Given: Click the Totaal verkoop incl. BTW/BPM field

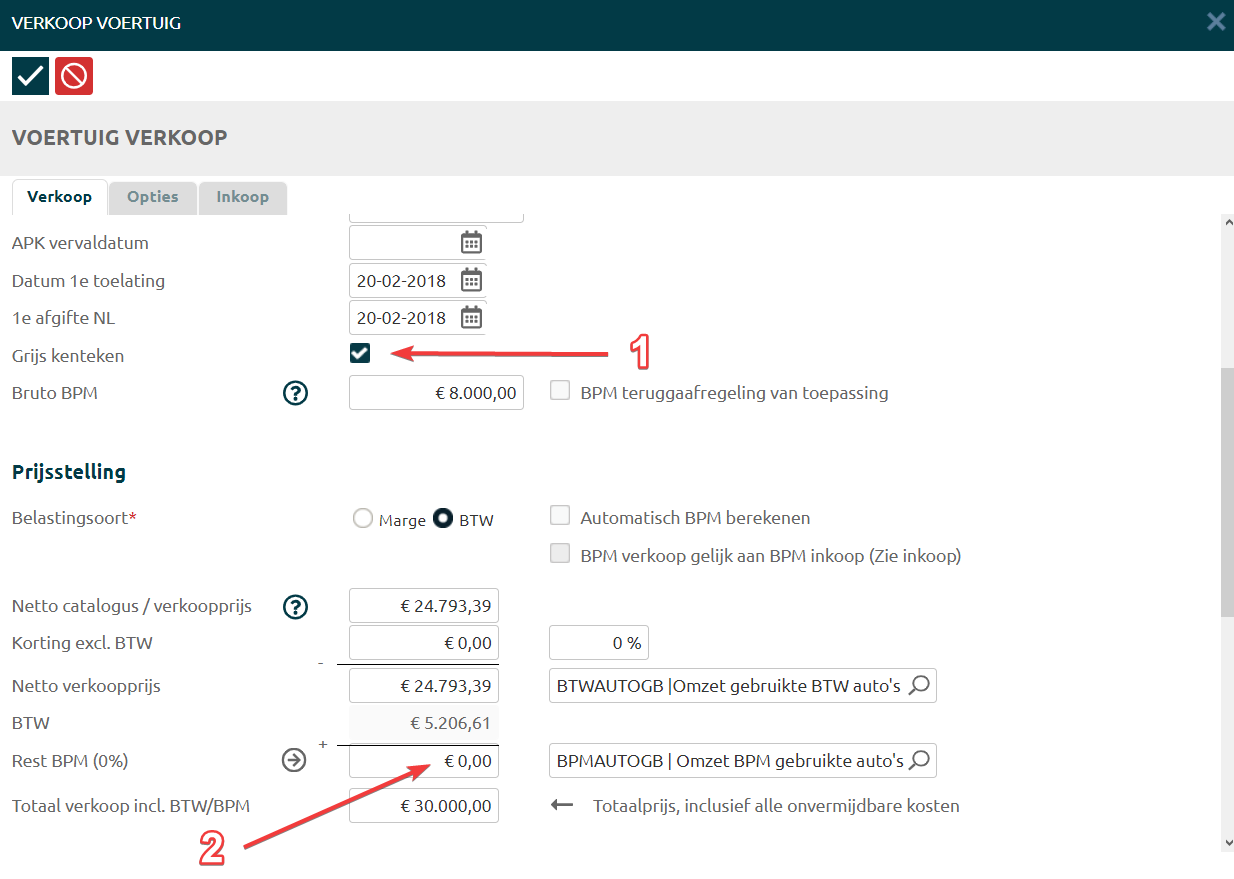Looking at the screenshot, I should pyautogui.click(x=424, y=806).
